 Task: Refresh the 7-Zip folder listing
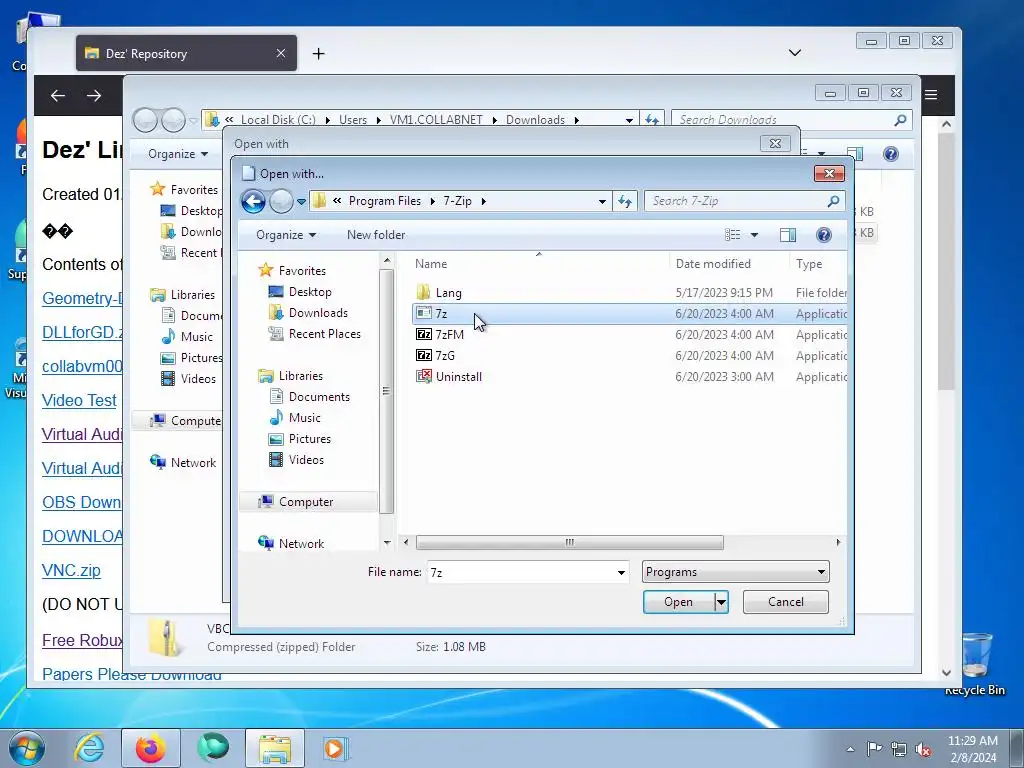pyautogui.click(x=625, y=201)
